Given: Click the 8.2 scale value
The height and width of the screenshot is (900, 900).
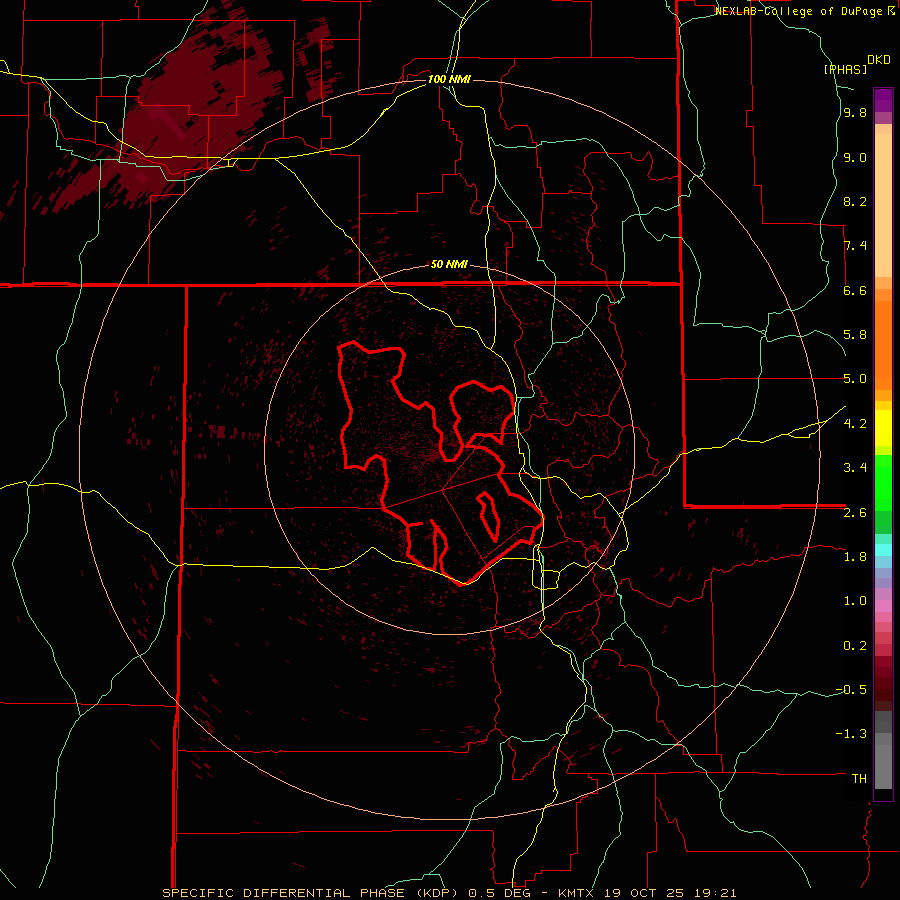Looking at the screenshot, I should 855,201.
